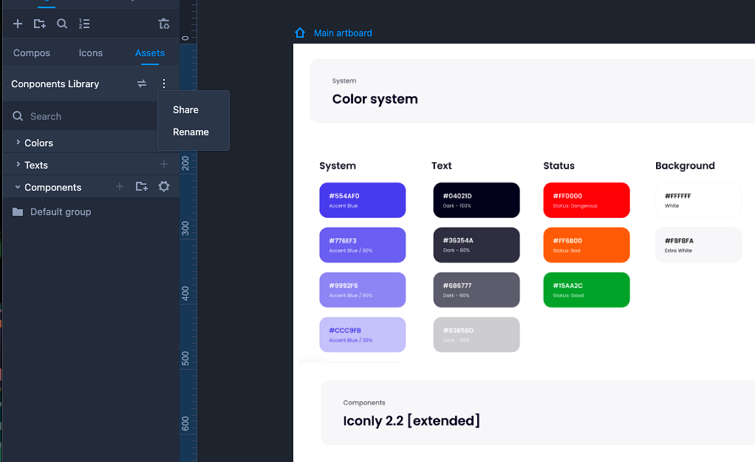Create component group with folder-plus icon
The height and width of the screenshot is (462, 755).
tap(141, 186)
